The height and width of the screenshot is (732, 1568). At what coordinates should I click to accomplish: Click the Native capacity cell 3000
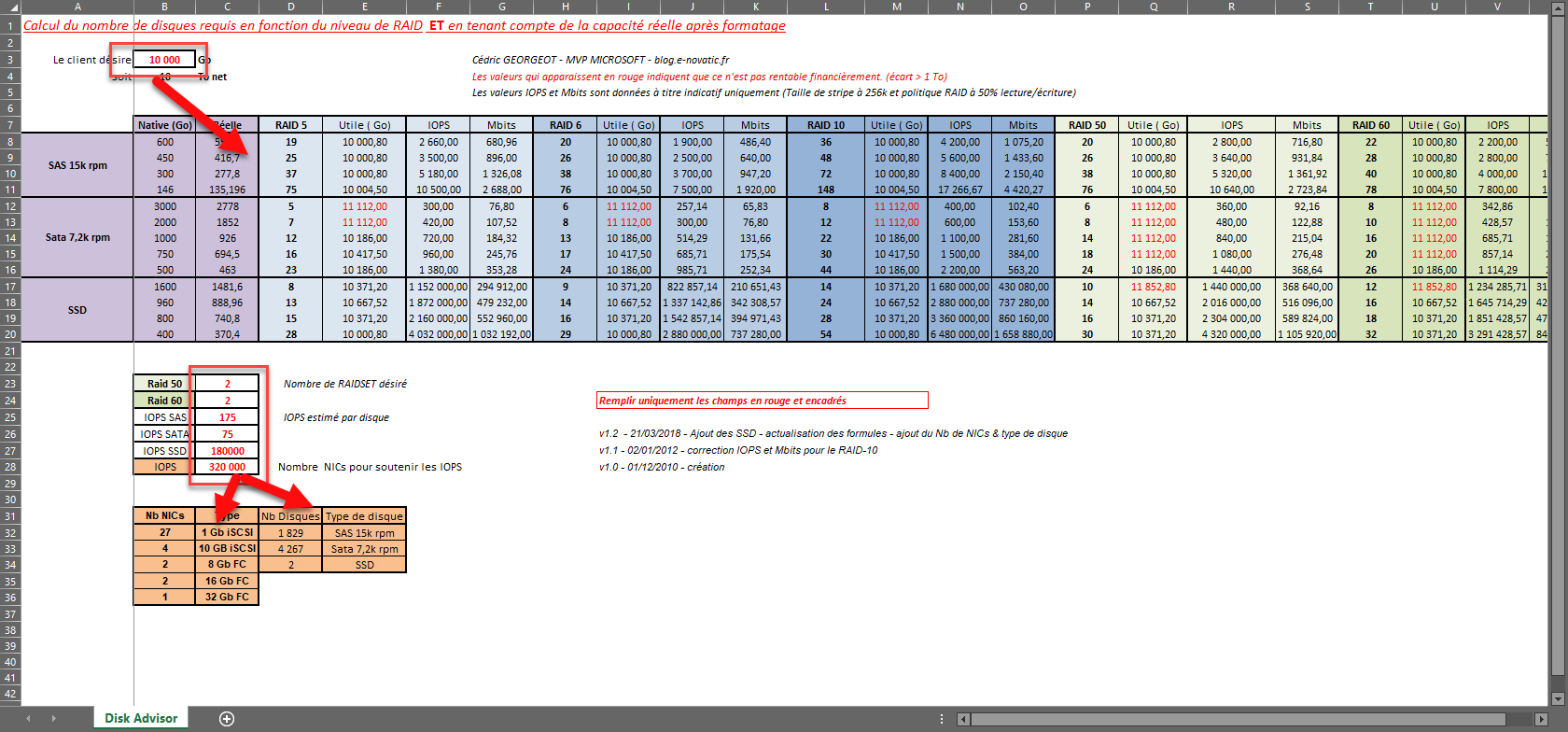tap(165, 206)
